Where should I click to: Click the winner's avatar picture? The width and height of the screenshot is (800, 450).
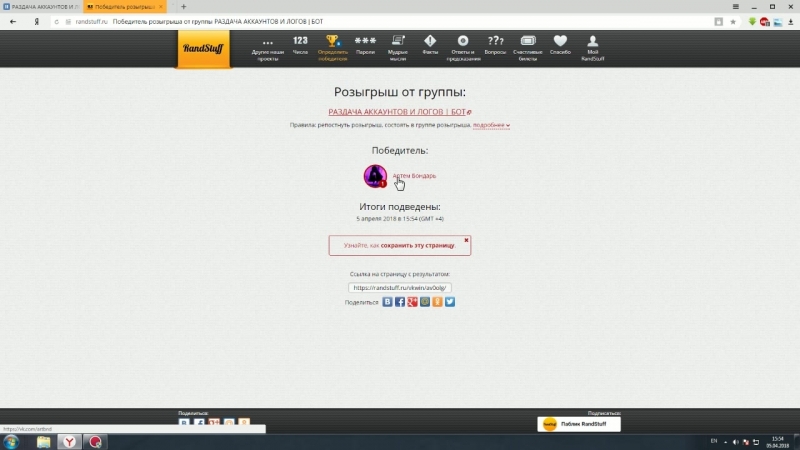pos(375,176)
